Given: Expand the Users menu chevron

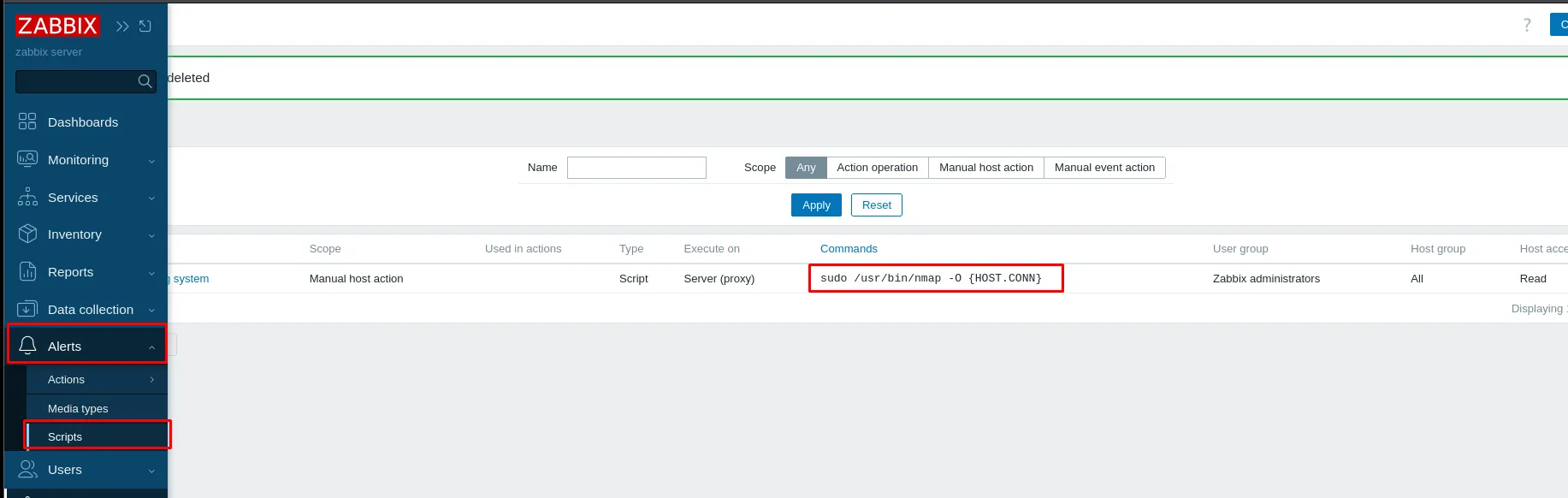Looking at the screenshot, I should click(151, 471).
